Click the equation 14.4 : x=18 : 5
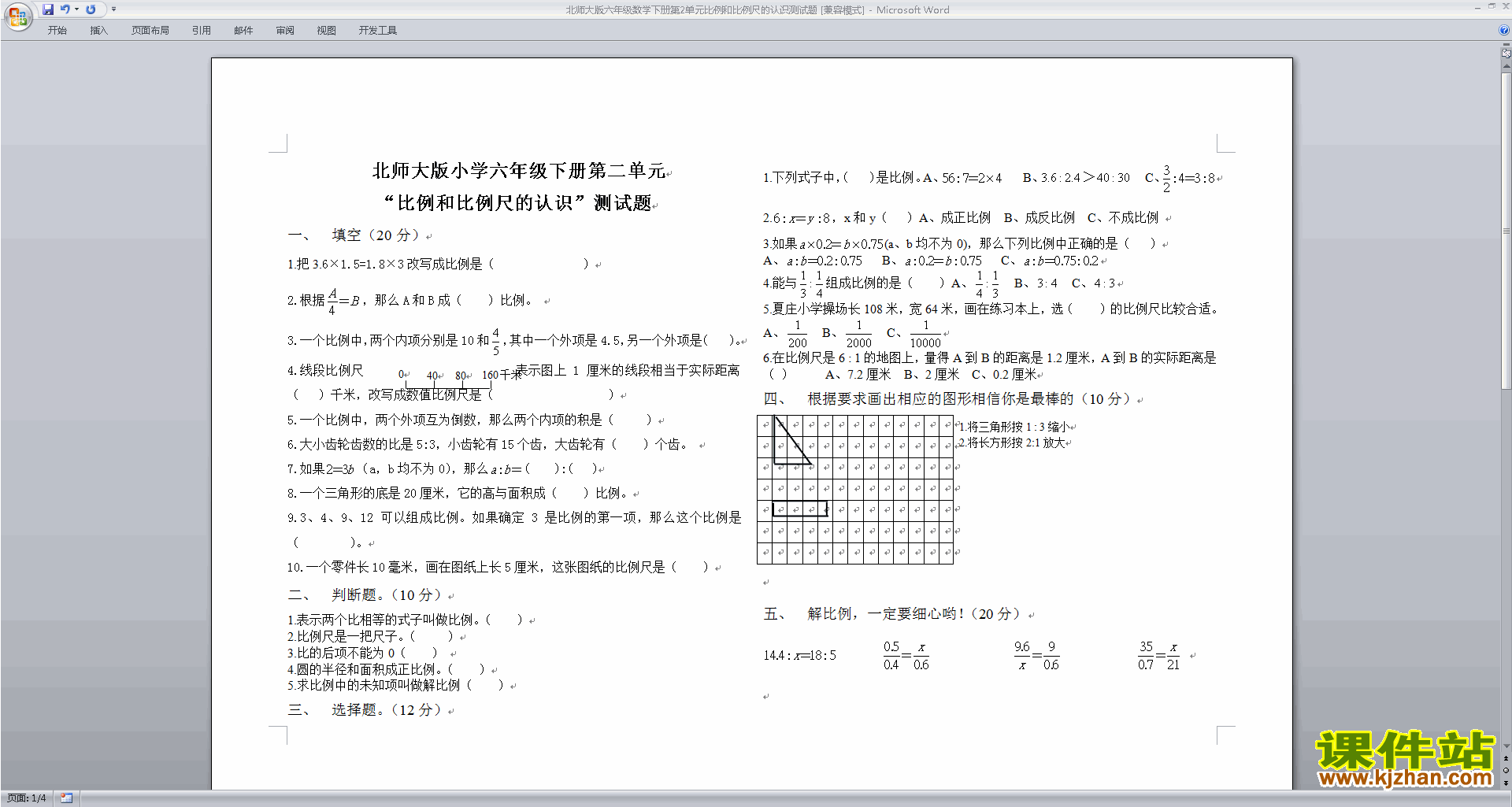1512x807 pixels. (799, 655)
